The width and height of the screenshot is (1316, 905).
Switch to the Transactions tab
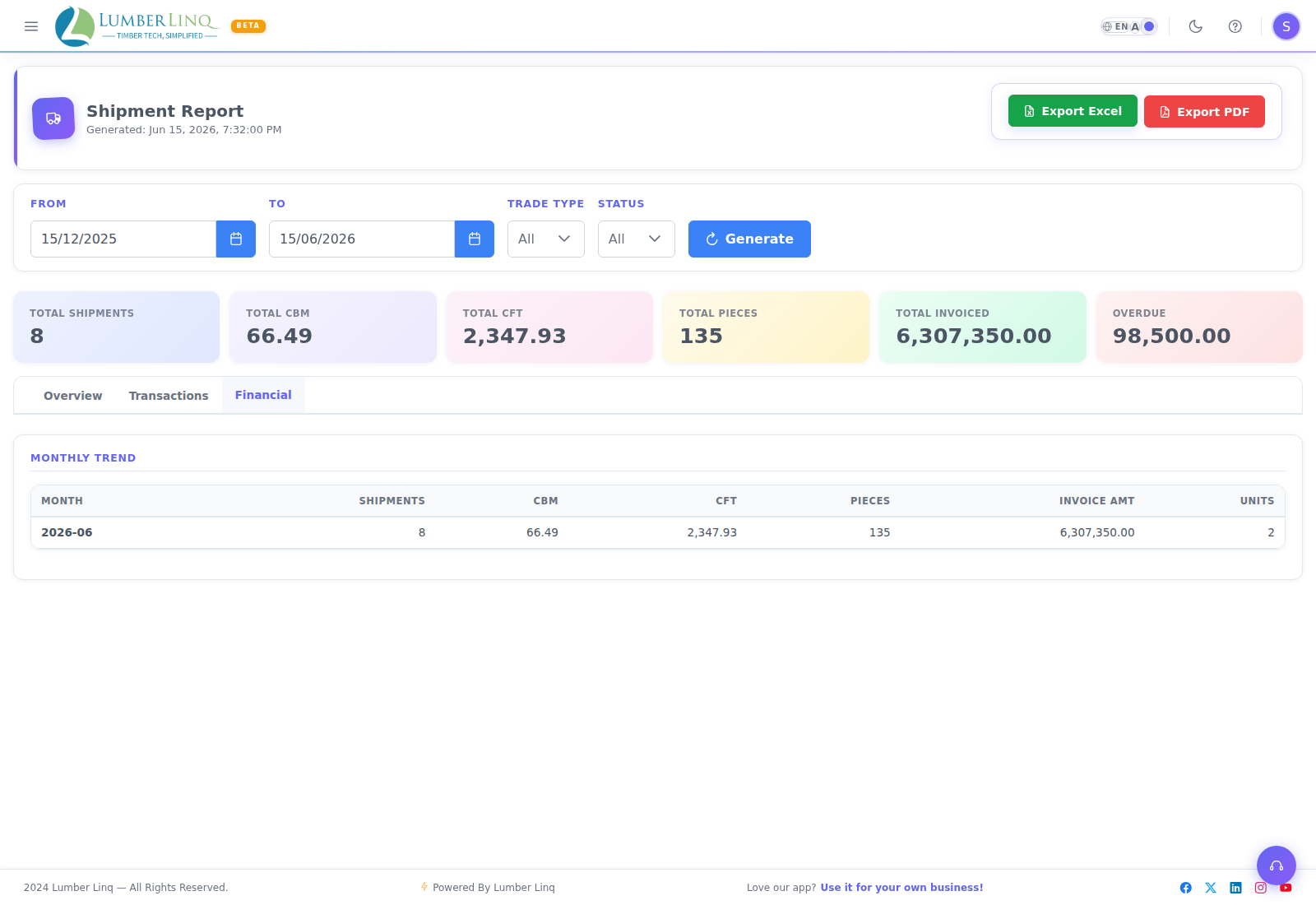(169, 396)
